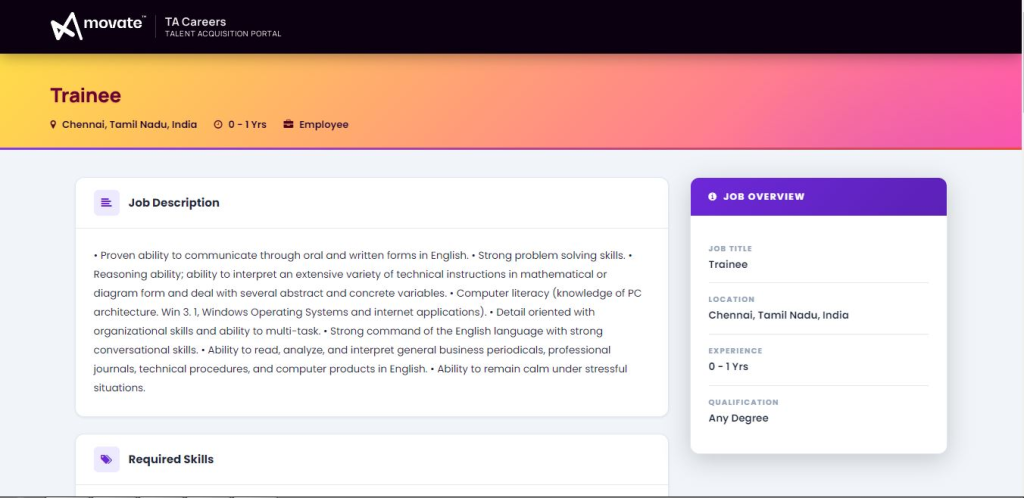1024x498 pixels.
Task: Click the Movate logo in the header
Action: point(98,26)
